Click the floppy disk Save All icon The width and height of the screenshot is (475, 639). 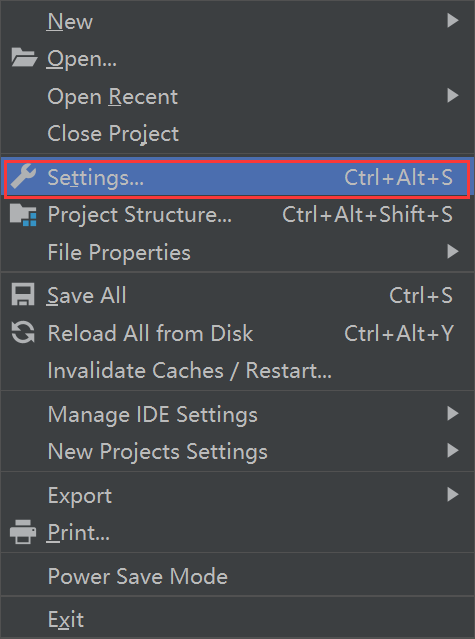23,295
